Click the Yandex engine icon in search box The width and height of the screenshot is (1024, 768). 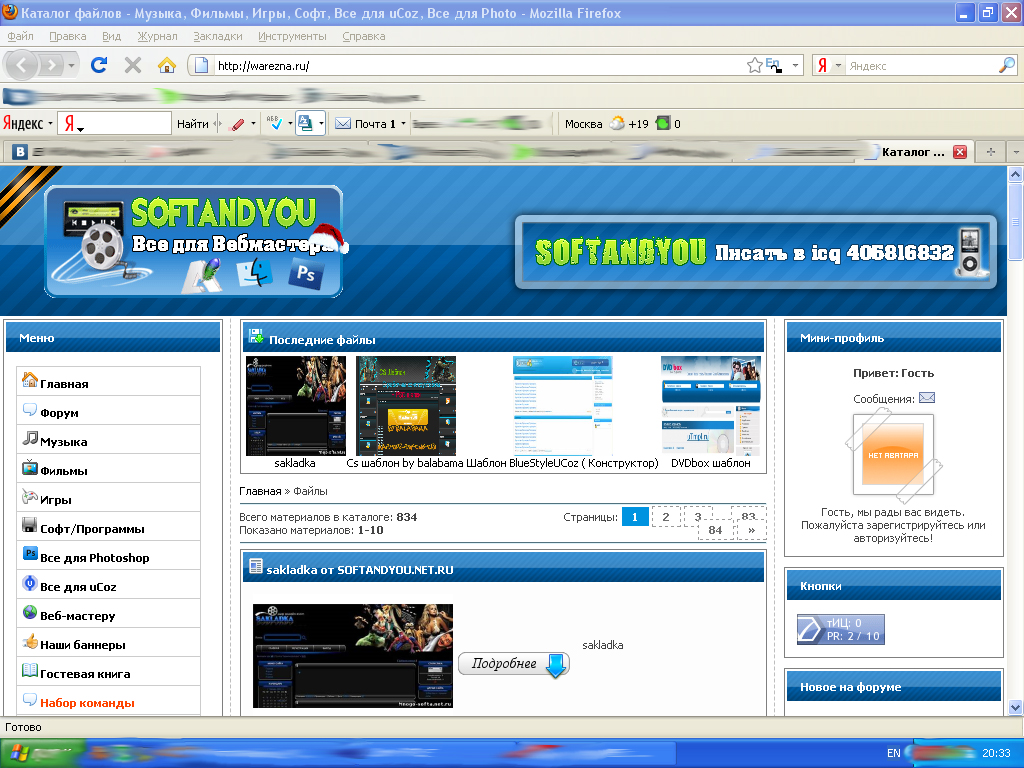tap(822, 65)
